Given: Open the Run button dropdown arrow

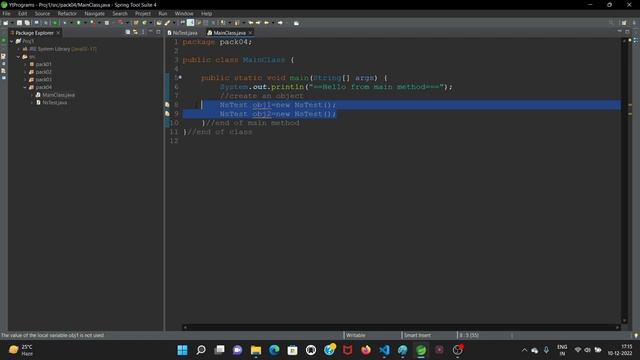Looking at the screenshot, I should point(85,23).
